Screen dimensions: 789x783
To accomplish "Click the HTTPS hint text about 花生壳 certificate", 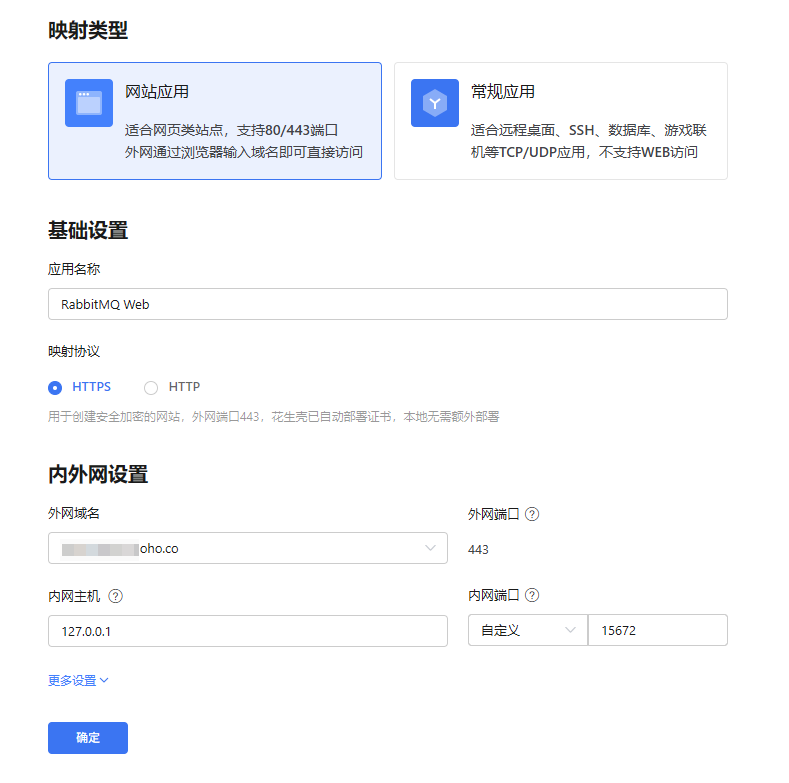I will click(274, 417).
